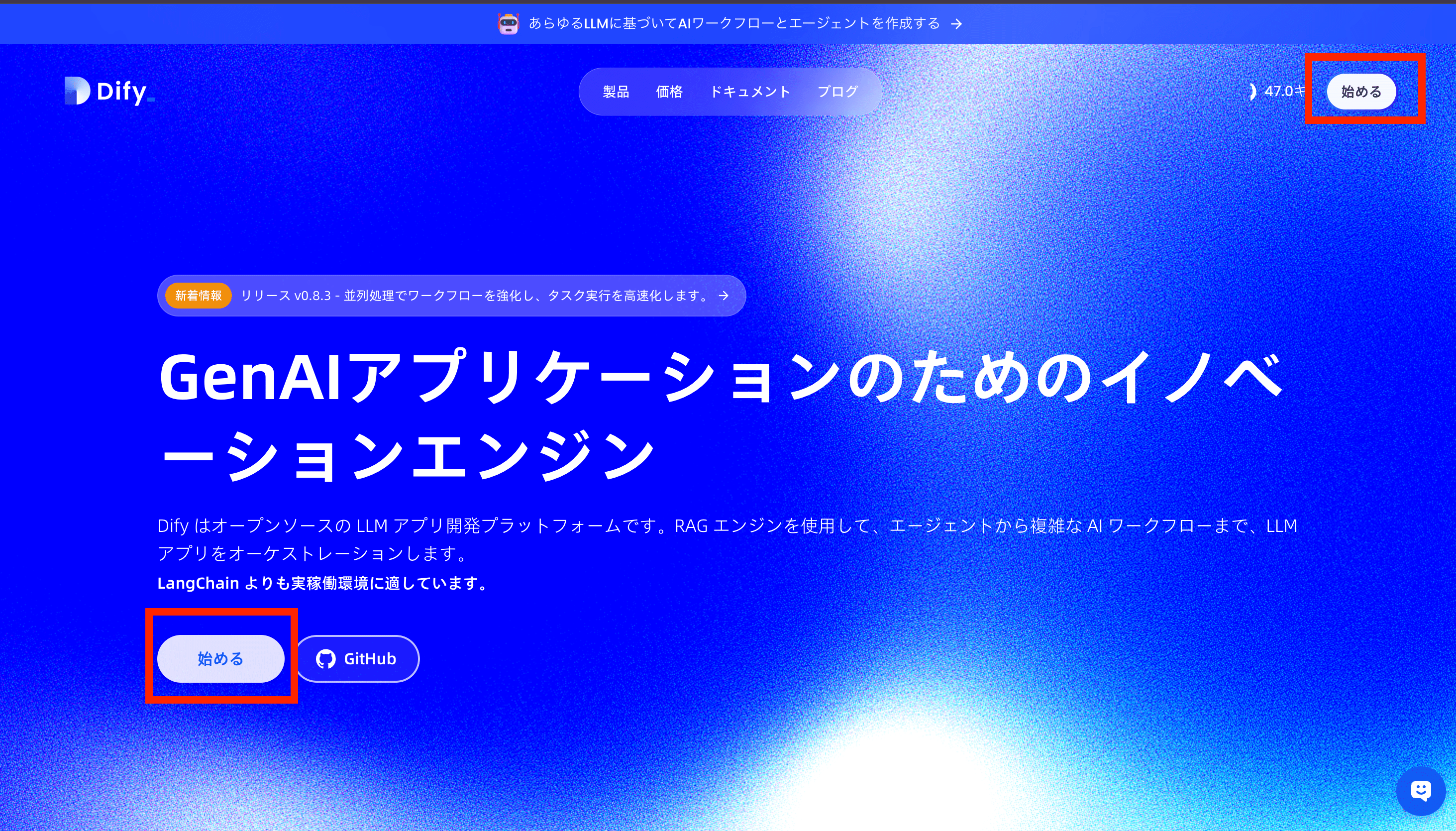Viewport: 1456px width, 831px height.
Task: Click the GitHub octocat icon in hero button
Action: [x=326, y=659]
